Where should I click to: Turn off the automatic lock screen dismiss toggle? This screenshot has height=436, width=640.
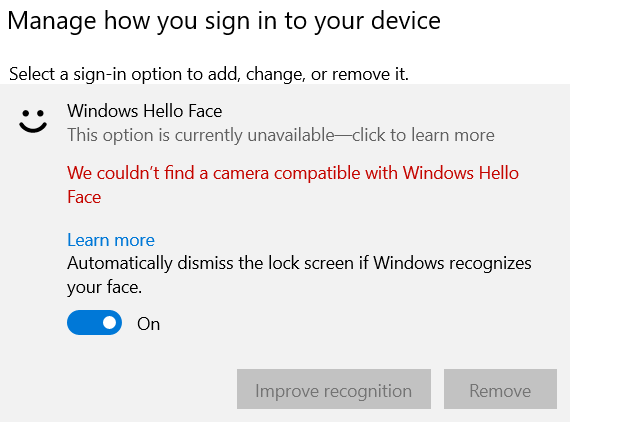(x=94, y=323)
